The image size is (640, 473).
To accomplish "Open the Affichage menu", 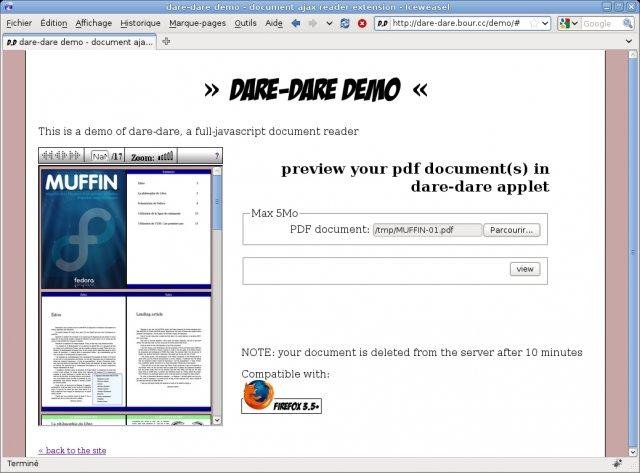I will coord(93,23).
